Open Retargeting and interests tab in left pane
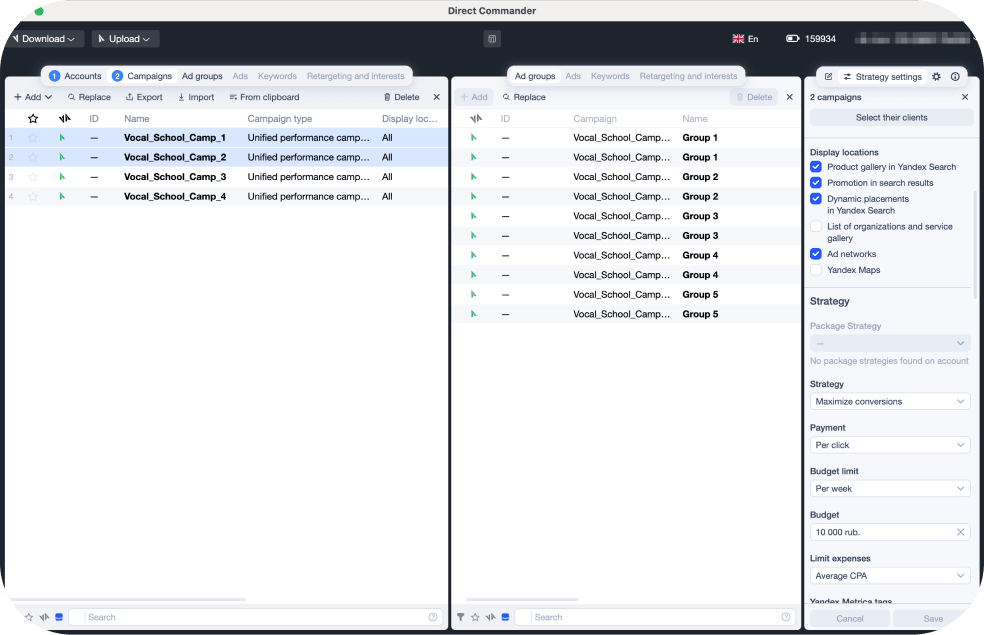 [x=356, y=76]
